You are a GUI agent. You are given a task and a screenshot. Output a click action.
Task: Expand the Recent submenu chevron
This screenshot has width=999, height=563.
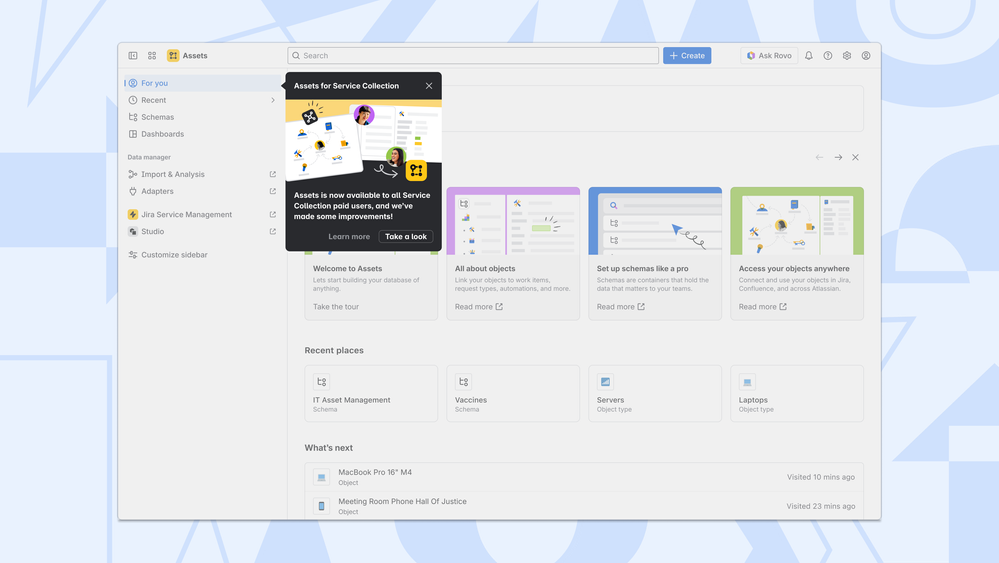[273, 100]
